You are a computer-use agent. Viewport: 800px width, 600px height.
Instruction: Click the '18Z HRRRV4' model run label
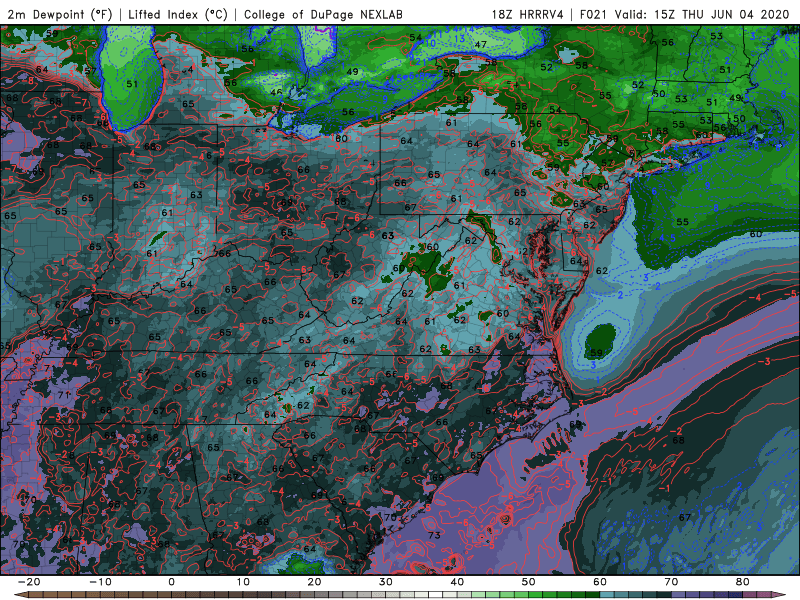click(x=528, y=15)
